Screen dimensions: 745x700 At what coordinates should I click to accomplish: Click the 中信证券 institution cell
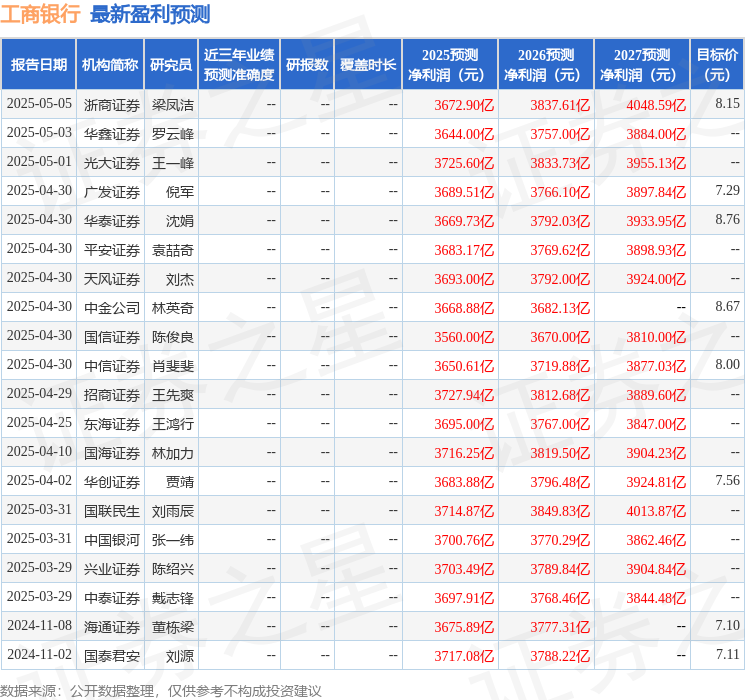[x=112, y=366]
